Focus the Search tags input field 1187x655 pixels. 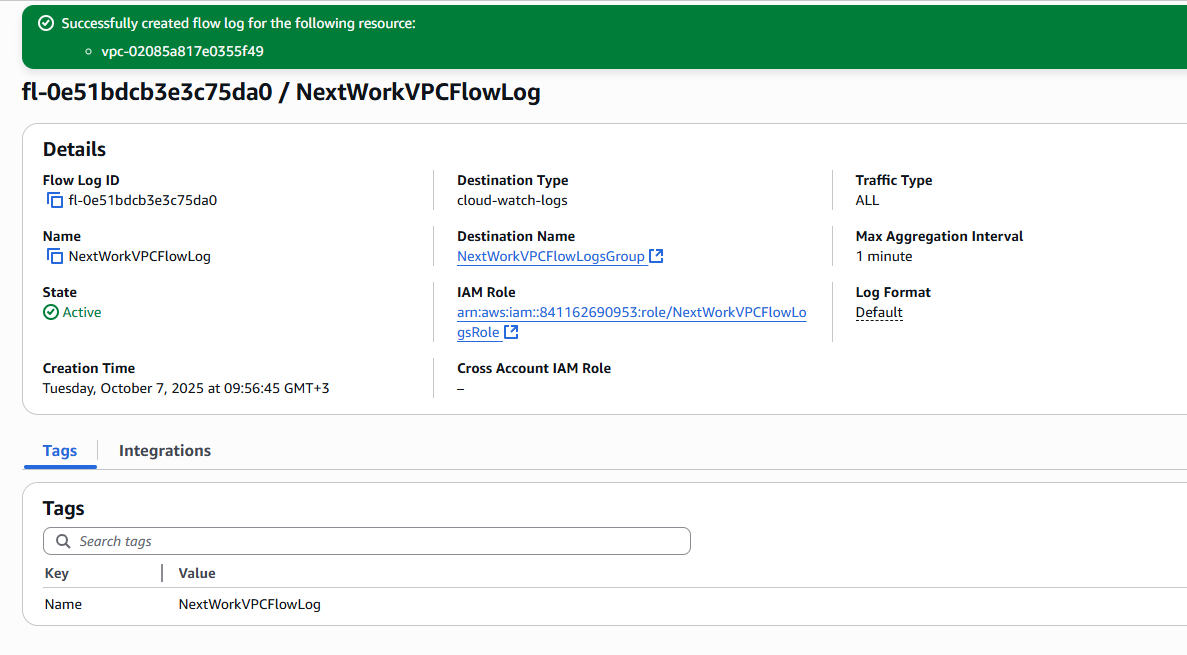[380, 541]
